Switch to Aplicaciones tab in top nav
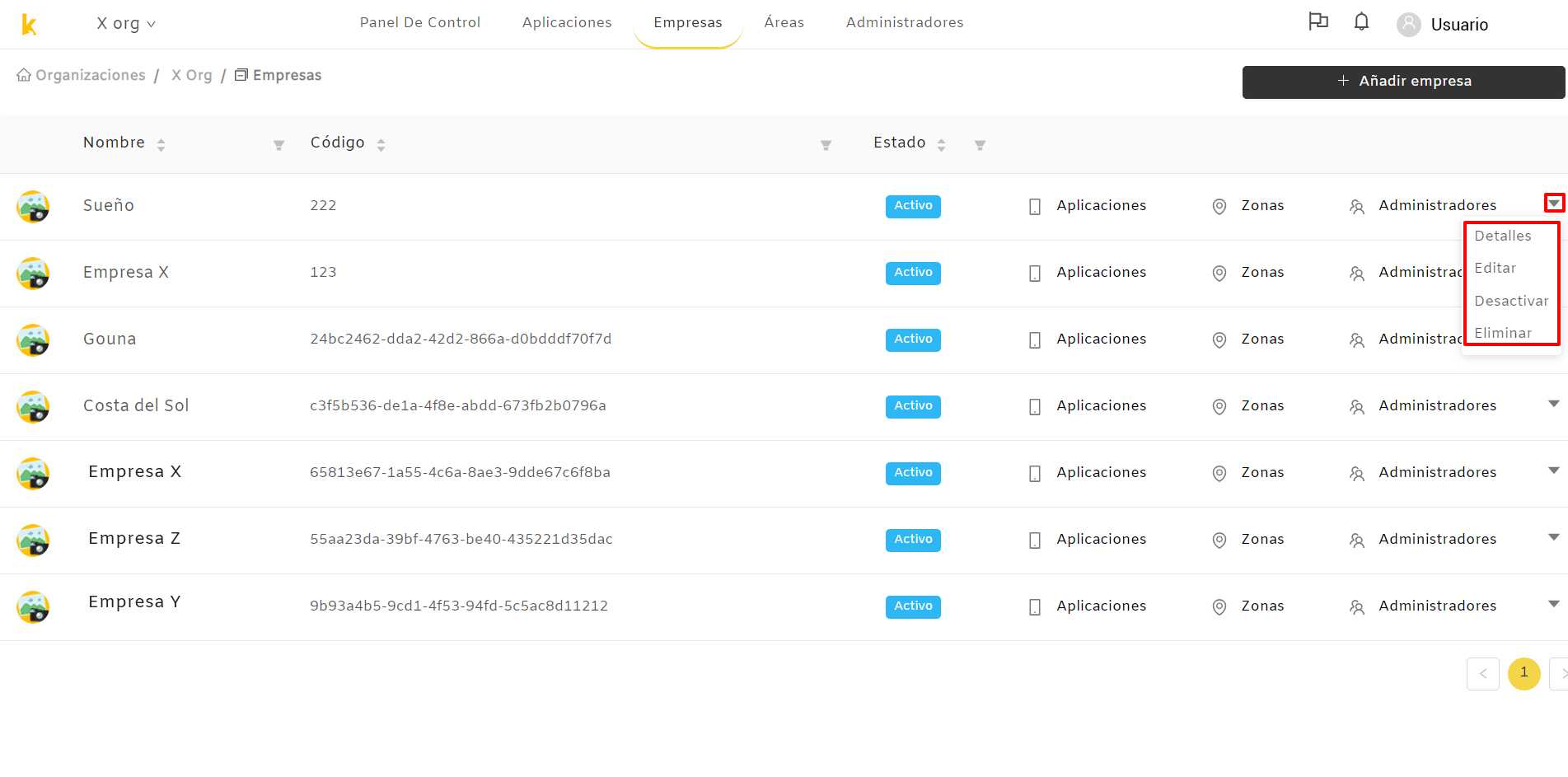This screenshot has width=1568, height=777. [567, 23]
